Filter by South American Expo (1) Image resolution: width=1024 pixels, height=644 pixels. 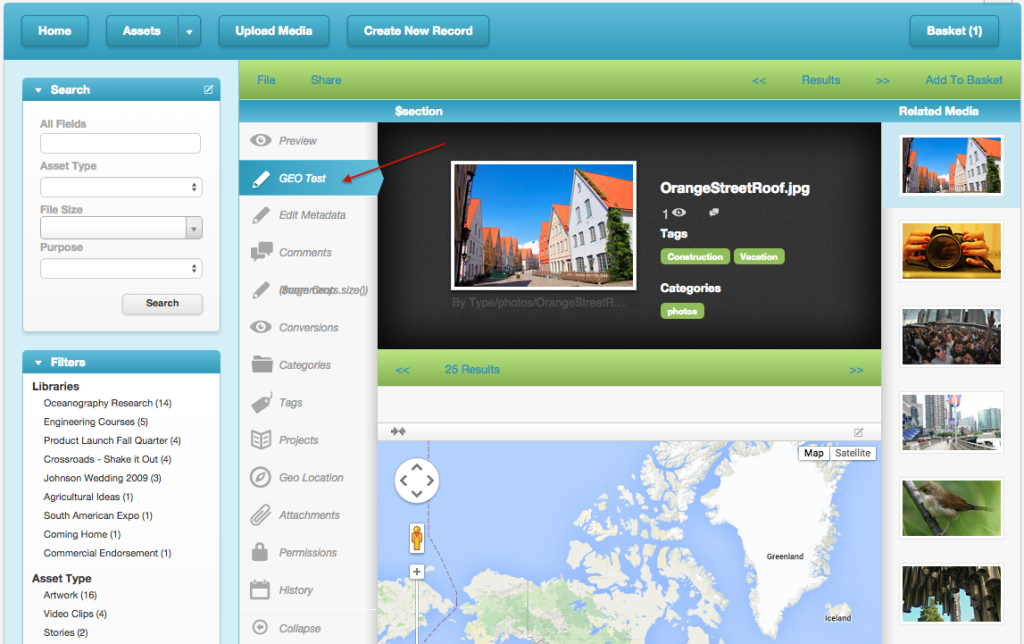pyautogui.click(x=98, y=515)
